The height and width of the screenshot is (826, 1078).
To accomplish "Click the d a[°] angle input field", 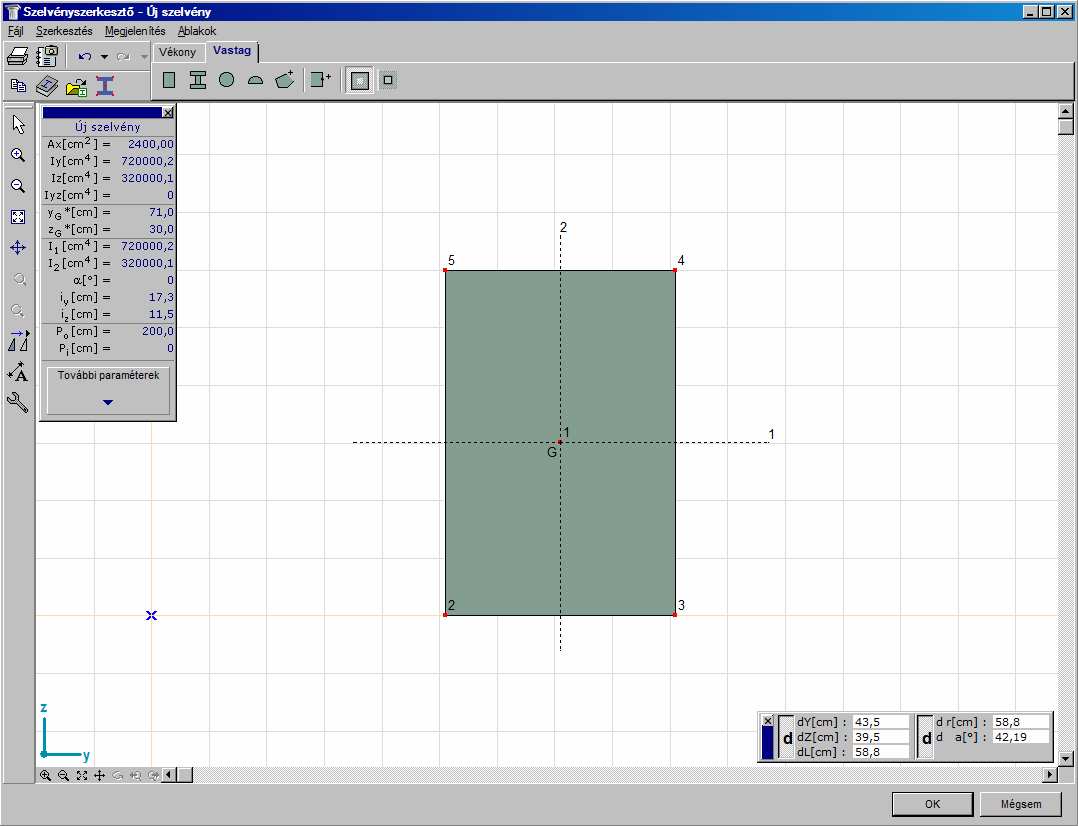I will coord(1021,737).
